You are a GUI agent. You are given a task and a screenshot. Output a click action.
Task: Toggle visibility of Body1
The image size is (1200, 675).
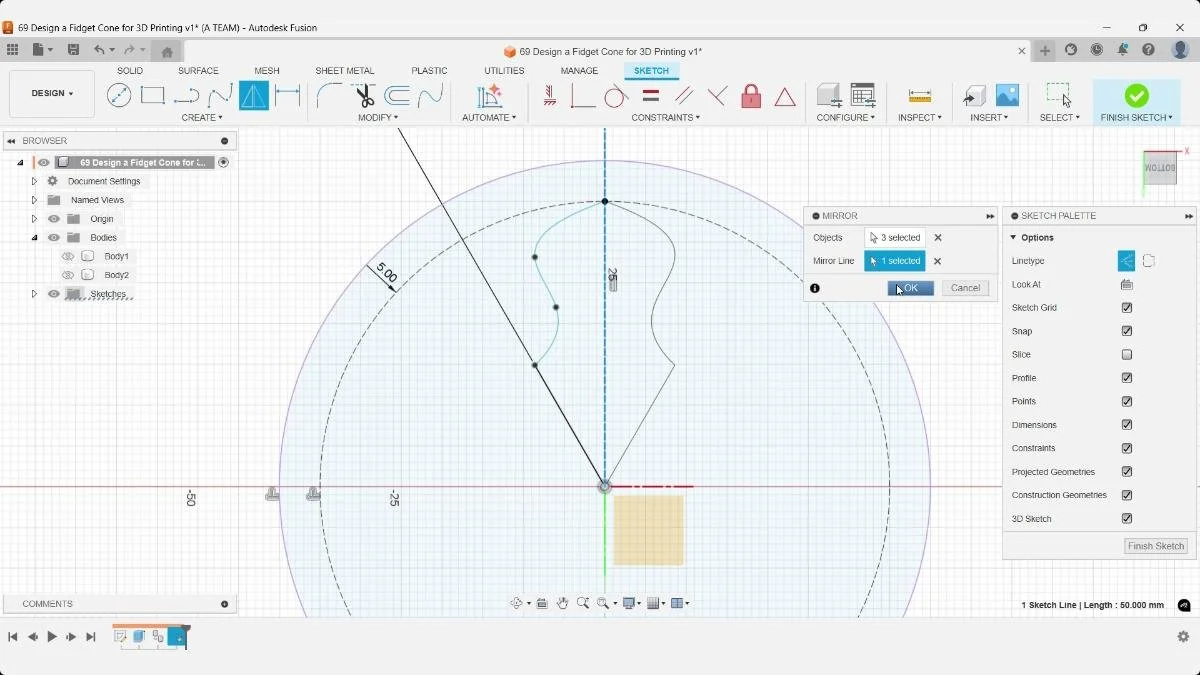[68, 257]
